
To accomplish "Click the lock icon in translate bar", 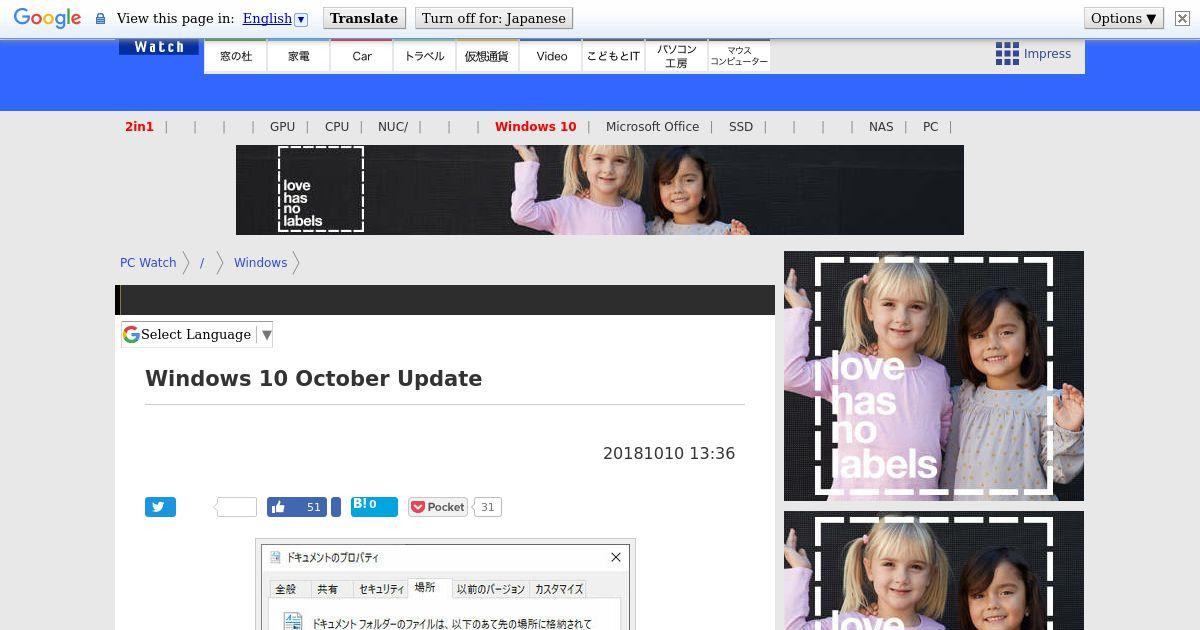I will point(100,18).
